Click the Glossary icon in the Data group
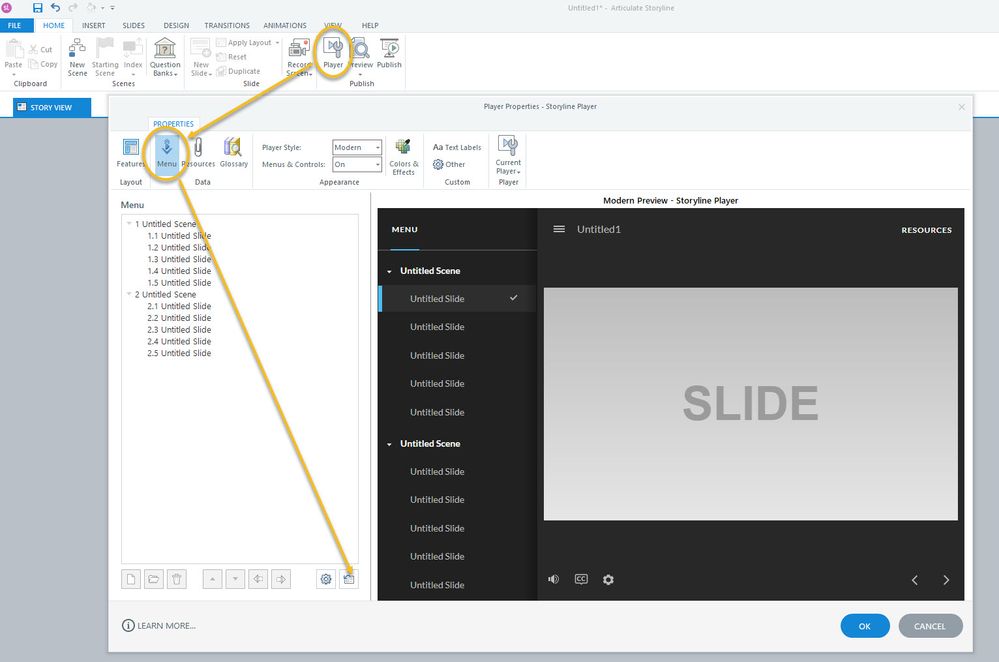This screenshot has width=999, height=662. coord(233,152)
